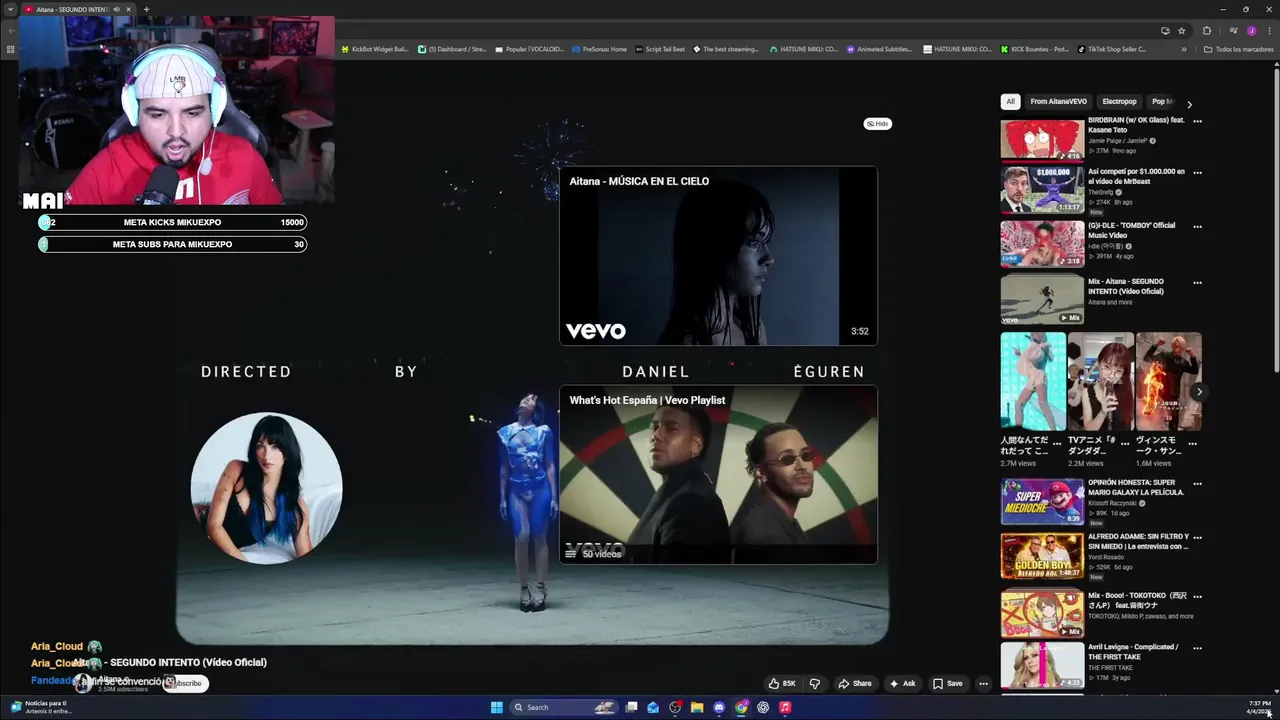Bookmark this page with the star icon
The image size is (1280, 720).
point(1181,31)
